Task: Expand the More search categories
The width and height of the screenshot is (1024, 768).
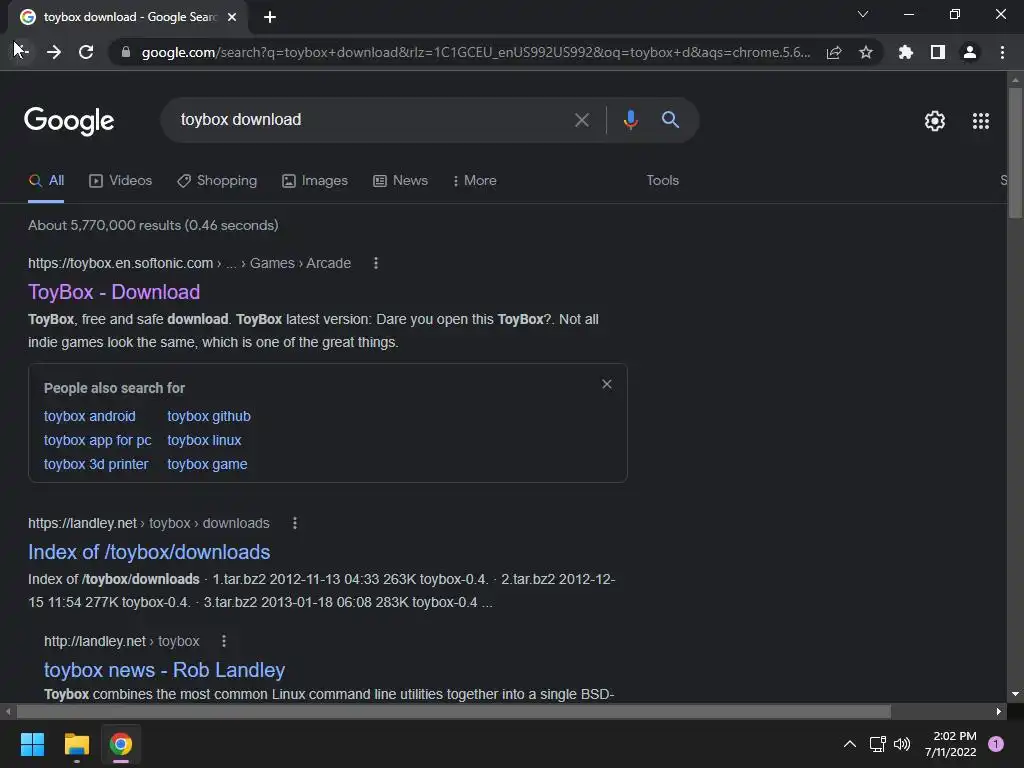Action: click(x=474, y=181)
